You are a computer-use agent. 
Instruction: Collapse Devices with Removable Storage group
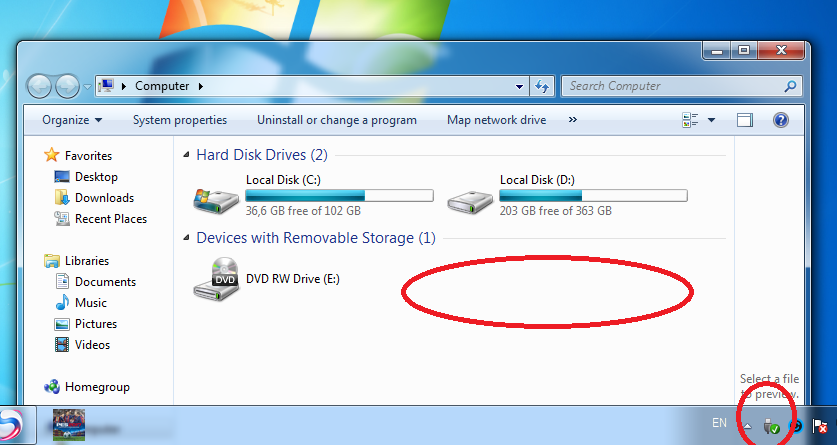point(186,237)
